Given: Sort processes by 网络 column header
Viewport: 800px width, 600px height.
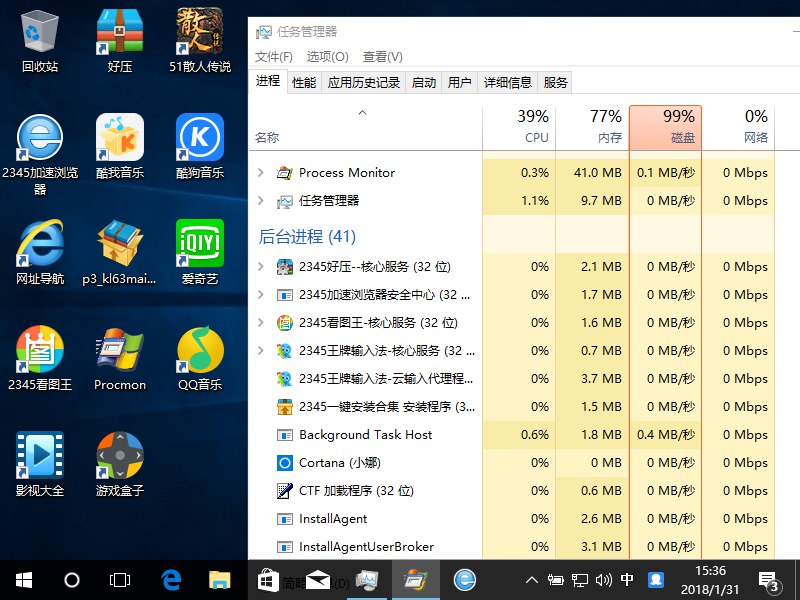Looking at the screenshot, I should pos(738,128).
